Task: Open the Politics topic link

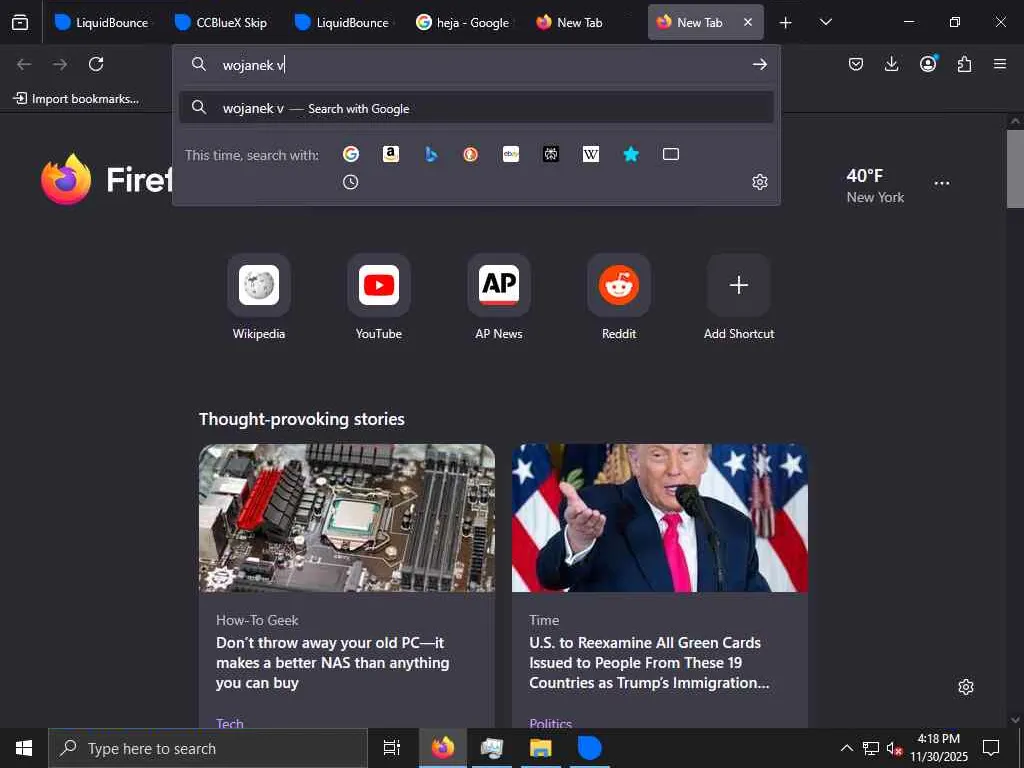Action: [x=551, y=722]
